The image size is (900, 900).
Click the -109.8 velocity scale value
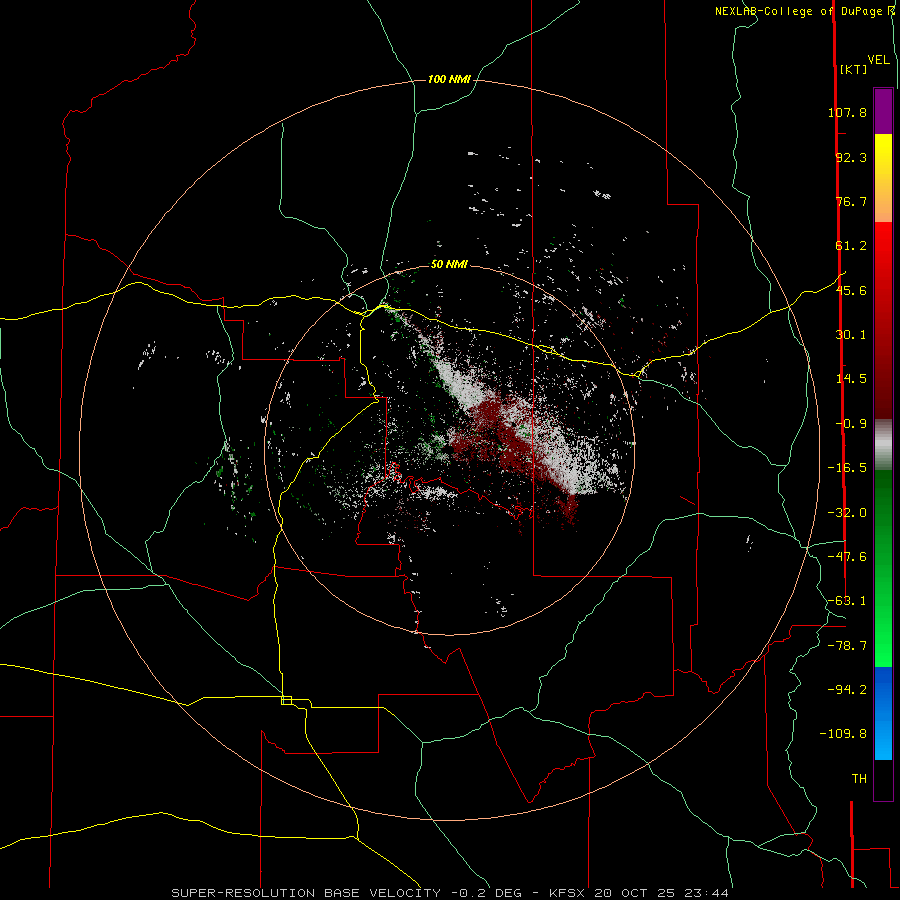843,734
